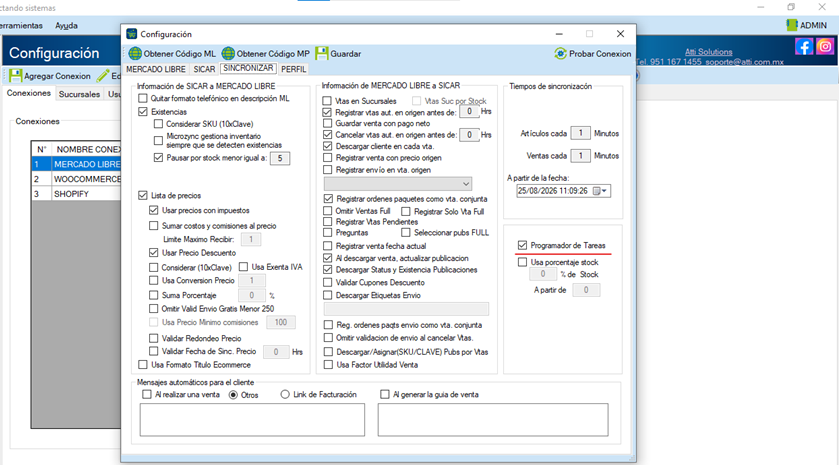The image size is (839, 465).
Task: Click the Pausar por stock value field
Action: click(x=280, y=158)
